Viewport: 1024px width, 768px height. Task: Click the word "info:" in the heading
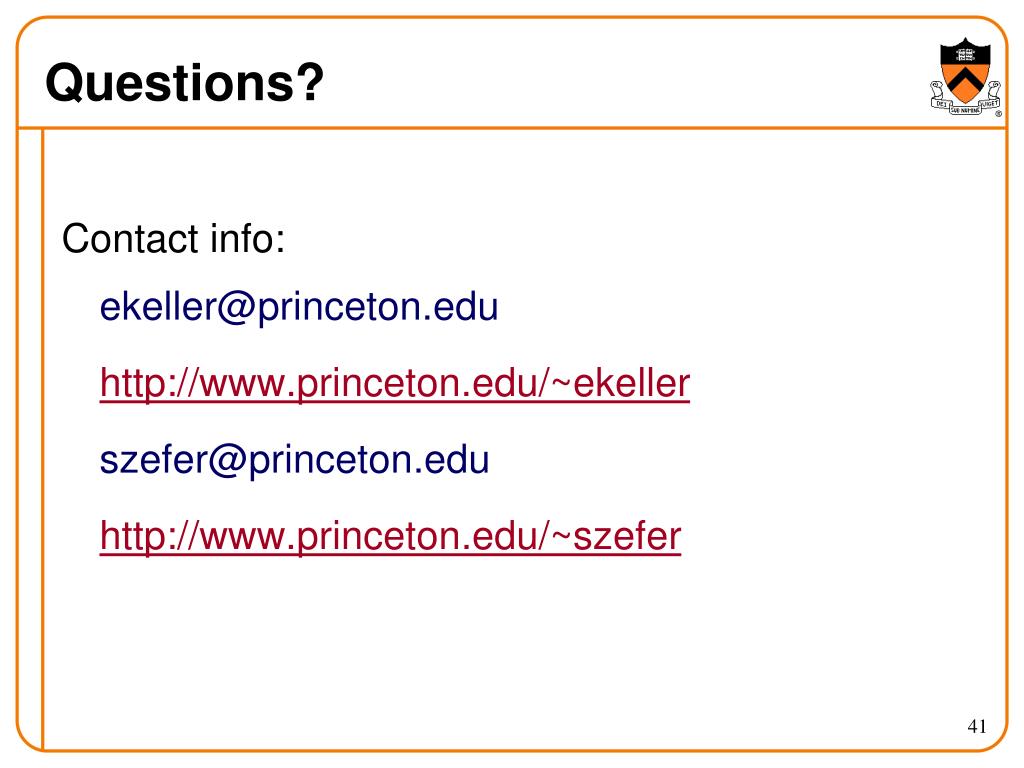pos(247,240)
